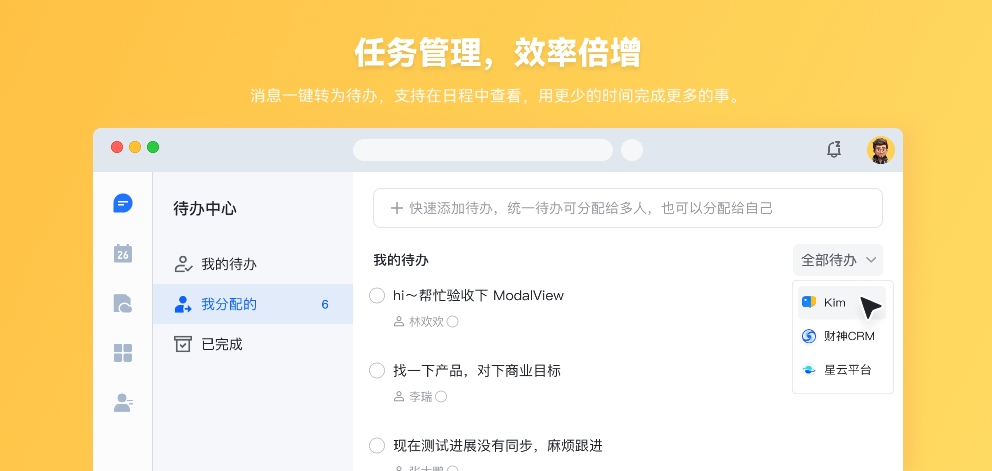
Task: Expand the 全部待办 filter dropdown
Action: point(838,260)
